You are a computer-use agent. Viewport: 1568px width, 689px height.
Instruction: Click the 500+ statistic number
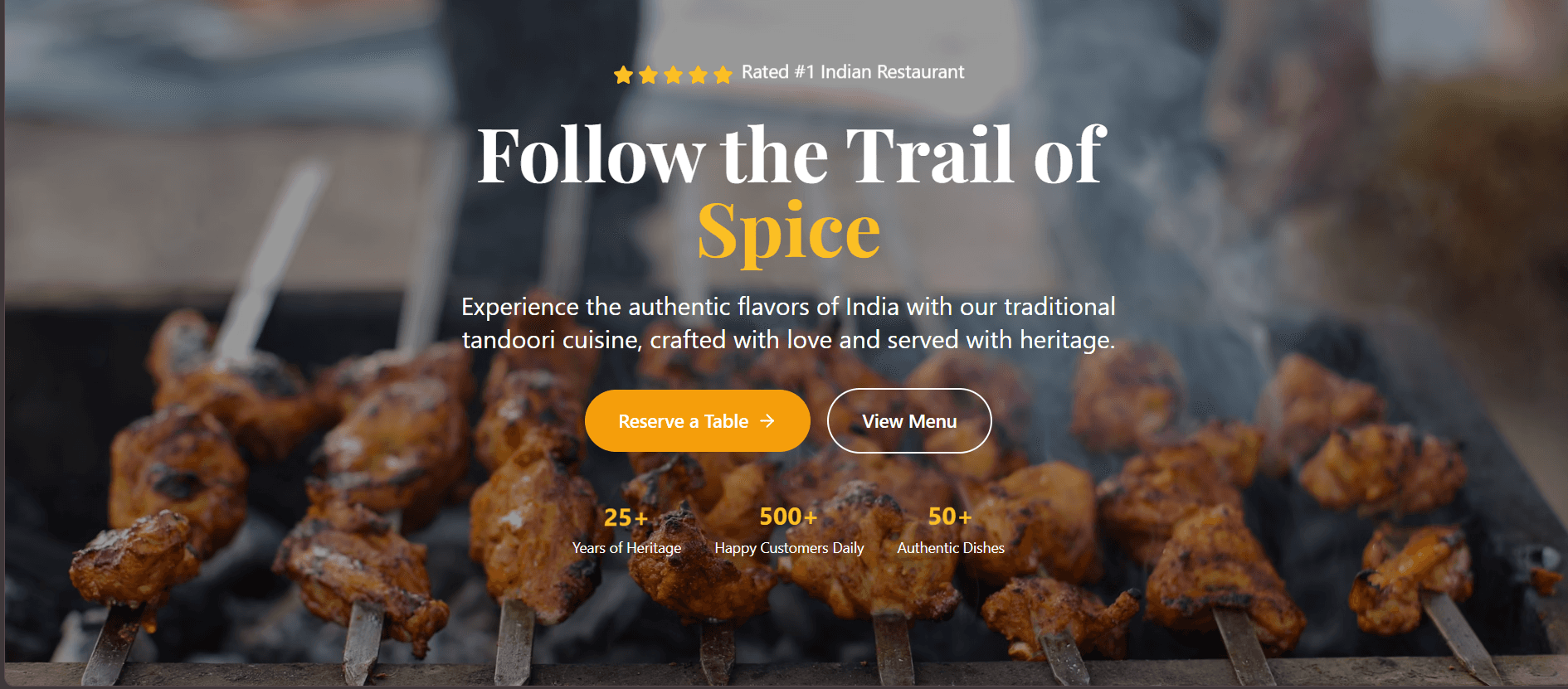tap(788, 517)
